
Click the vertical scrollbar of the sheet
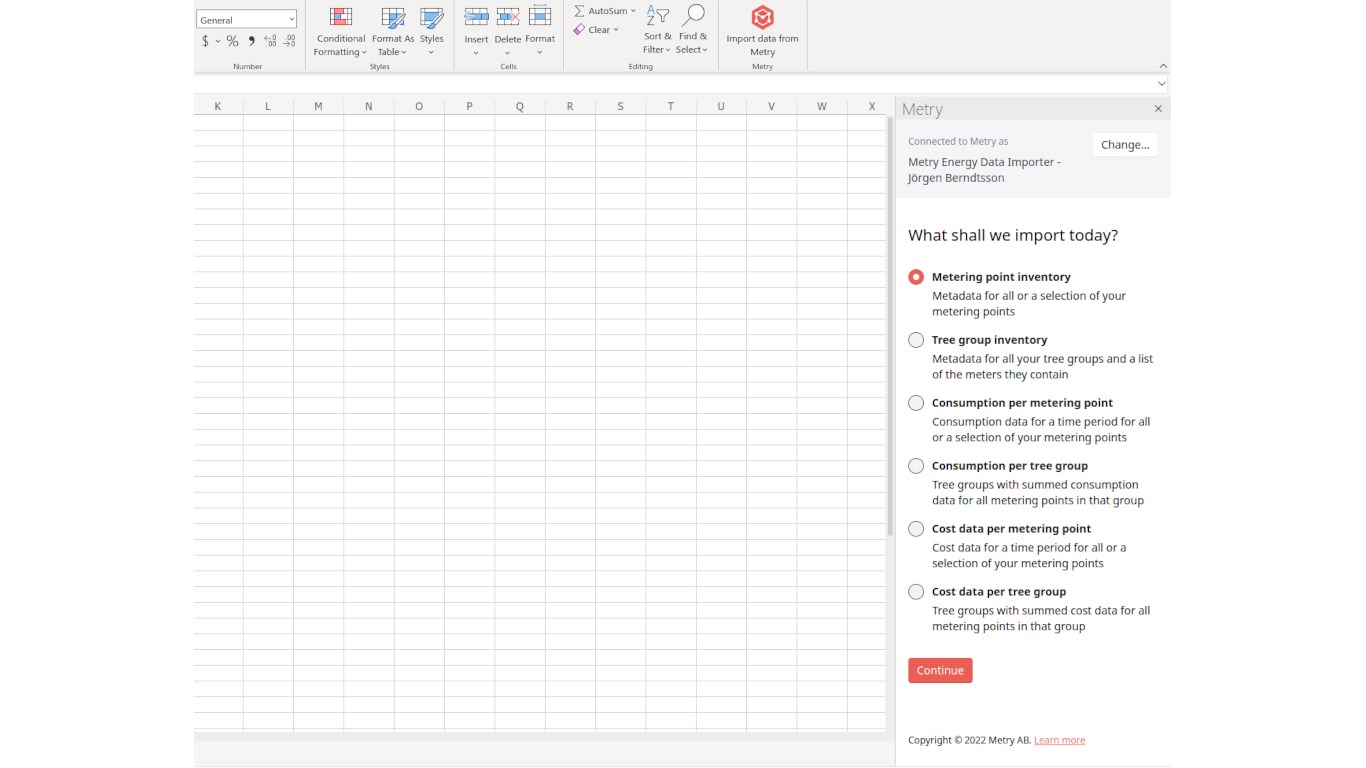click(x=890, y=326)
